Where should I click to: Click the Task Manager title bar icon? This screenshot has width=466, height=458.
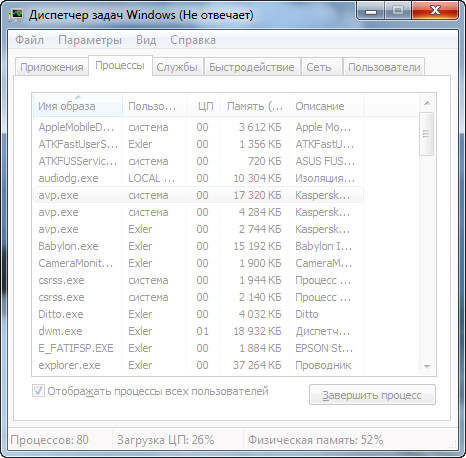coord(15,15)
